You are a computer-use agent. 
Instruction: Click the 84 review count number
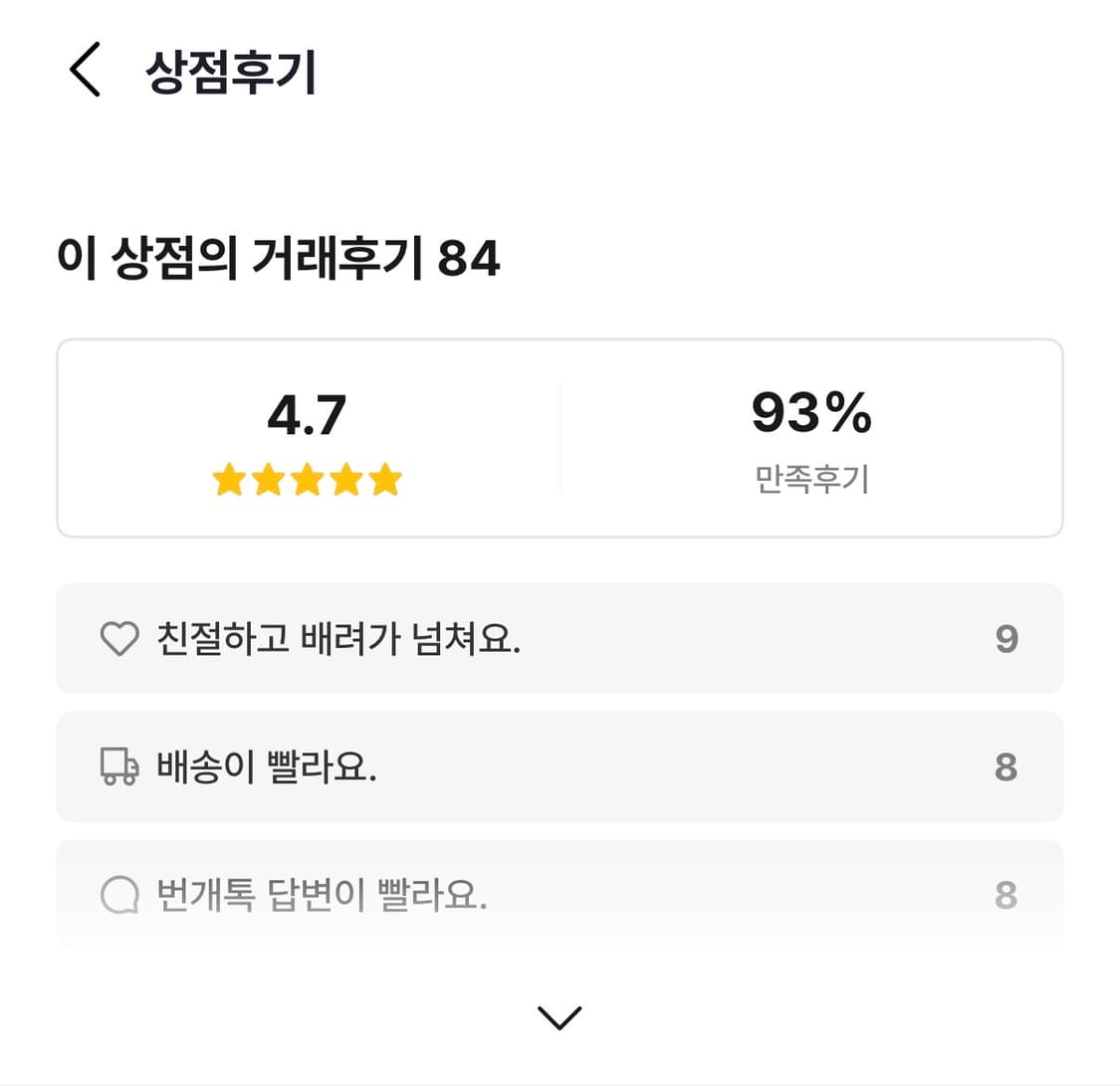pos(469,259)
